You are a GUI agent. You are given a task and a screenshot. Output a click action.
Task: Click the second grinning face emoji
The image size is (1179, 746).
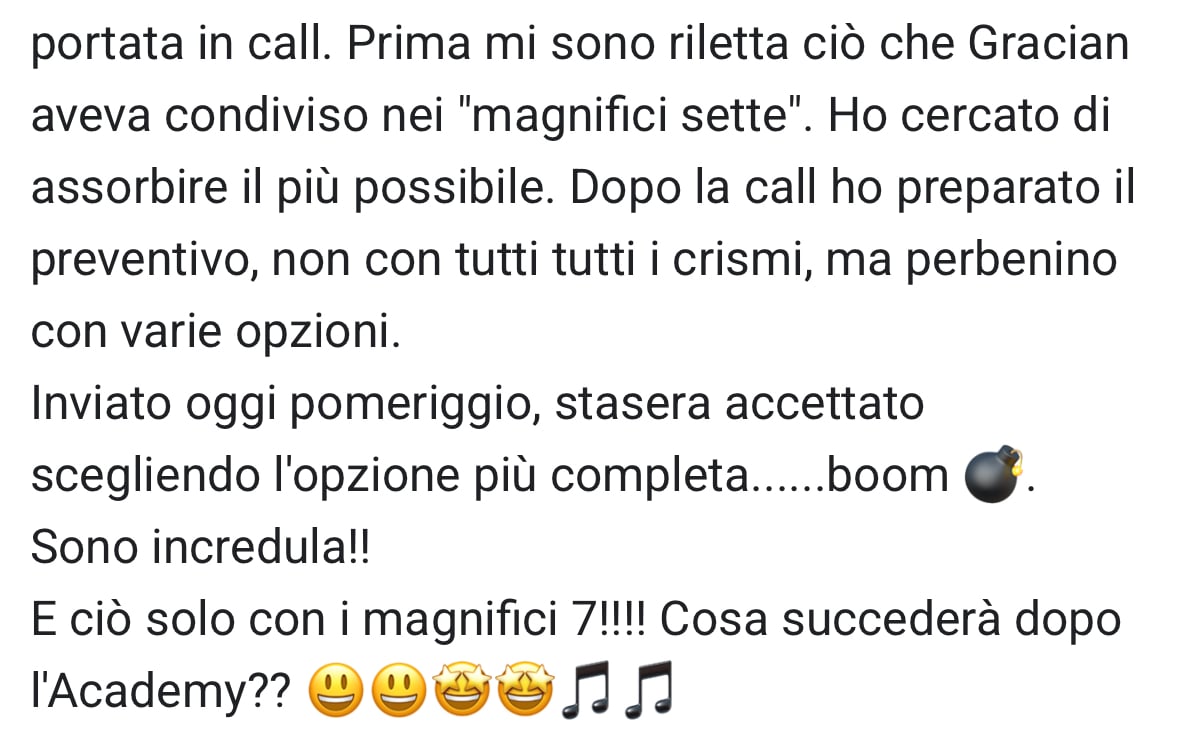(399, 691)
